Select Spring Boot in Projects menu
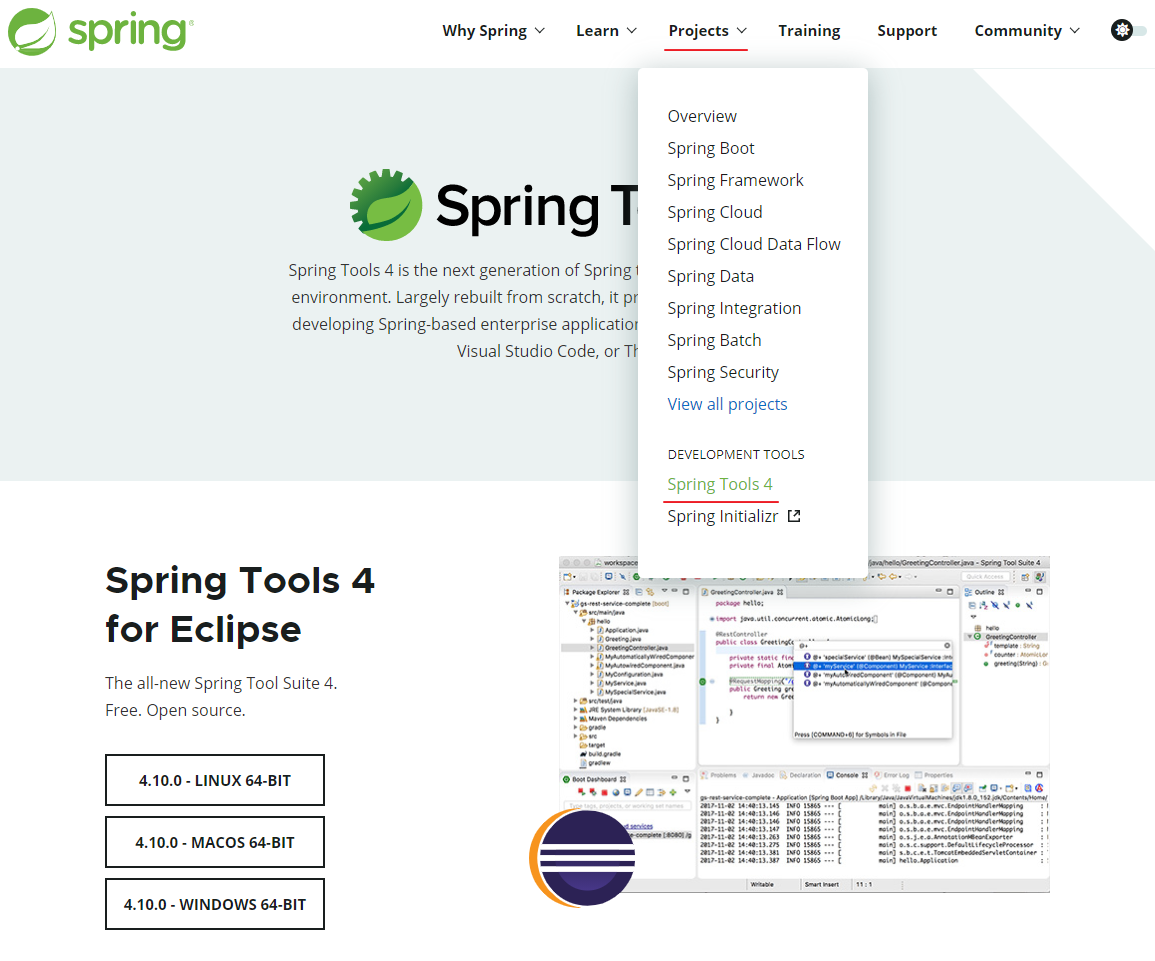The height and width of the screenshot is (961, 1155). (x=711, y=148)
